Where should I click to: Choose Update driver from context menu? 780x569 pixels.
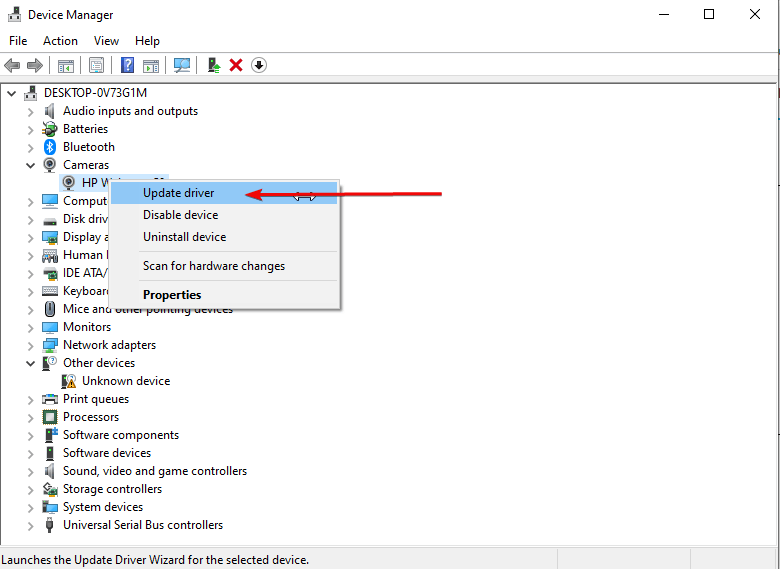pyautogui.click(x=178, y=193)
